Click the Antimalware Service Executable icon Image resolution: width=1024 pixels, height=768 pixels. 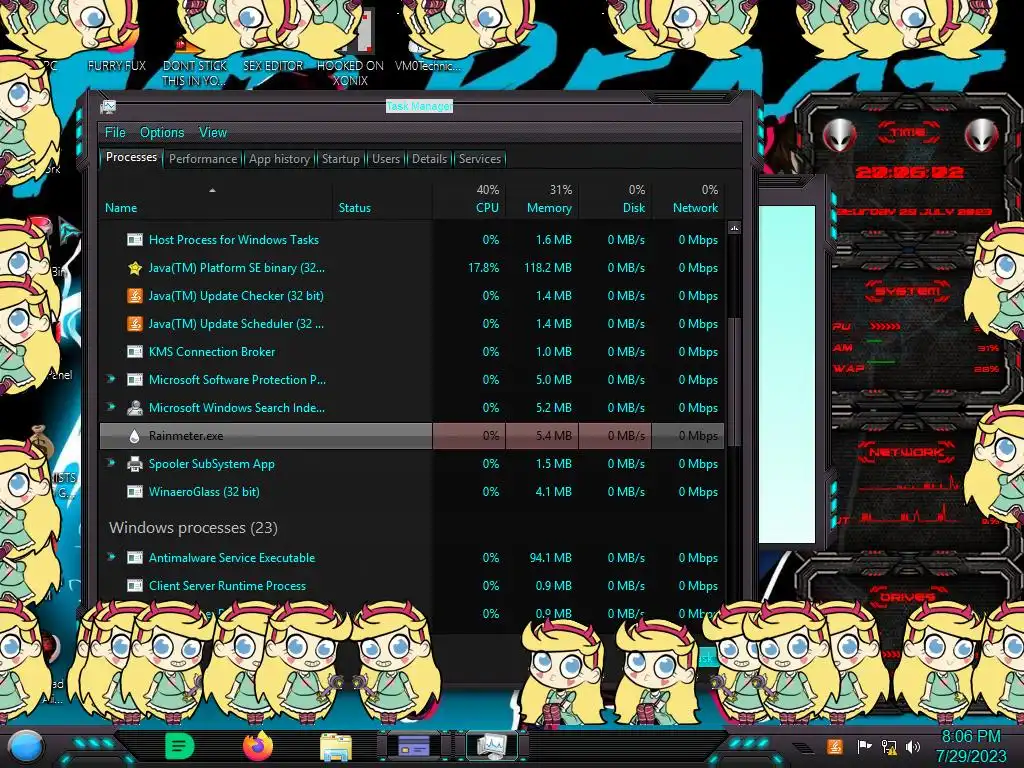pos(135,558)
